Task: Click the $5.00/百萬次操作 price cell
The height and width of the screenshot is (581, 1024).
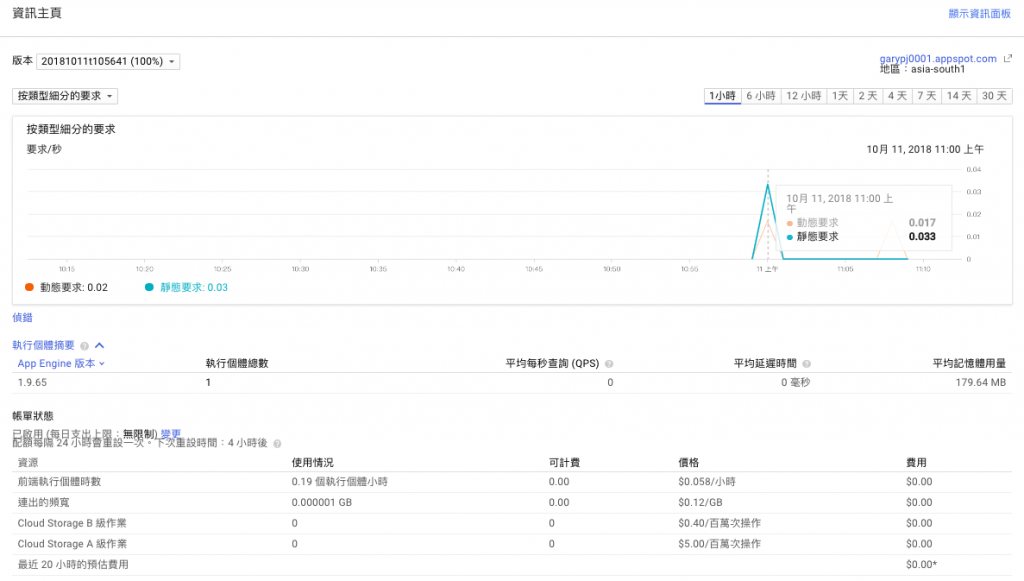Action: coord(719,544)
